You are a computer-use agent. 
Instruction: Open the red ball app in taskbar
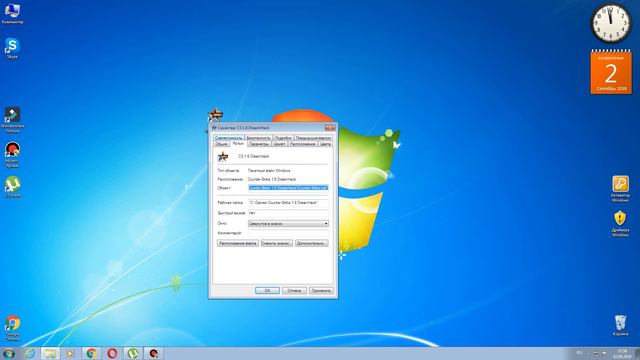click(153, 353)
